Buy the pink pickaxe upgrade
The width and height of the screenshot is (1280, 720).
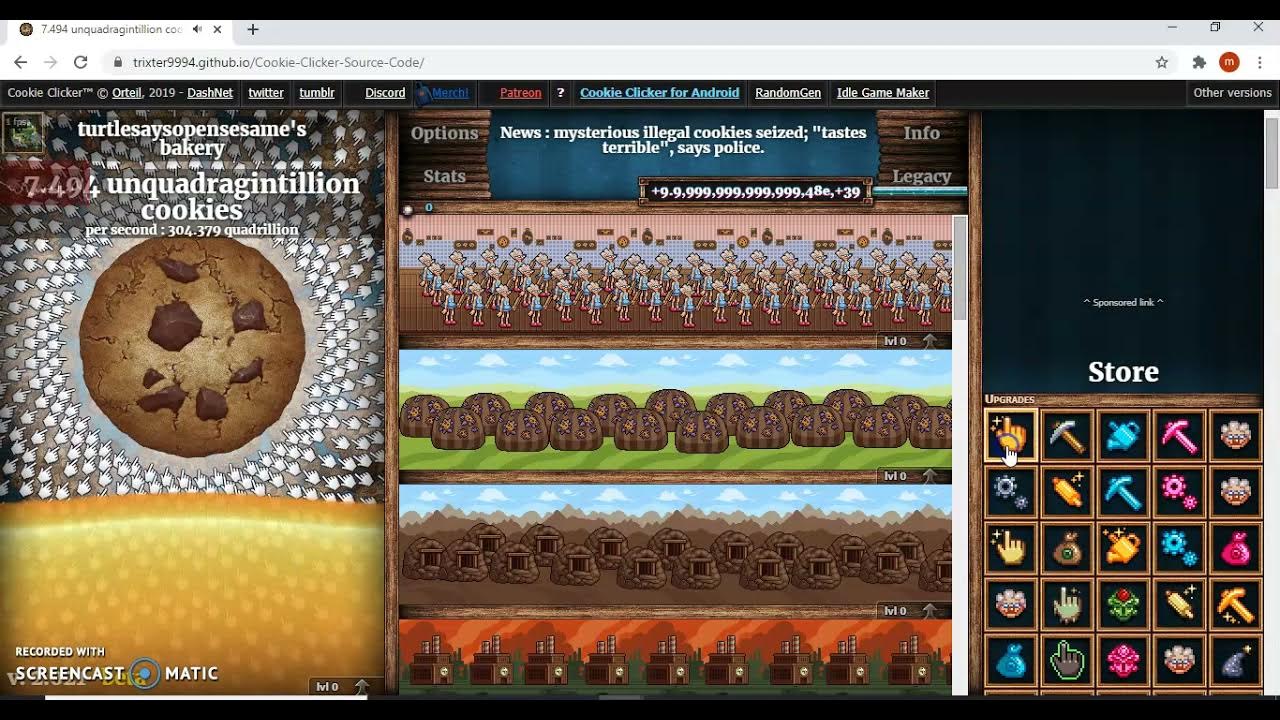[x=1179, y=436]
